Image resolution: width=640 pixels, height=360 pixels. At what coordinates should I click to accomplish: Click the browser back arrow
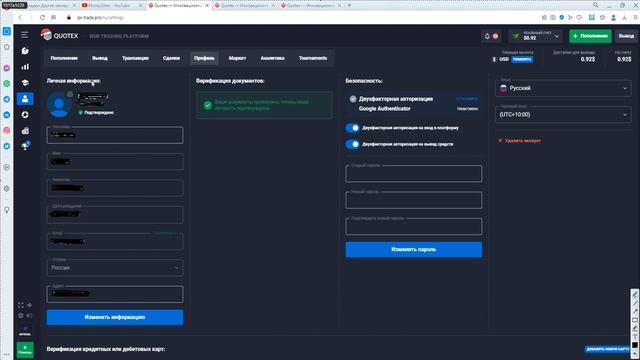(20, 17)
